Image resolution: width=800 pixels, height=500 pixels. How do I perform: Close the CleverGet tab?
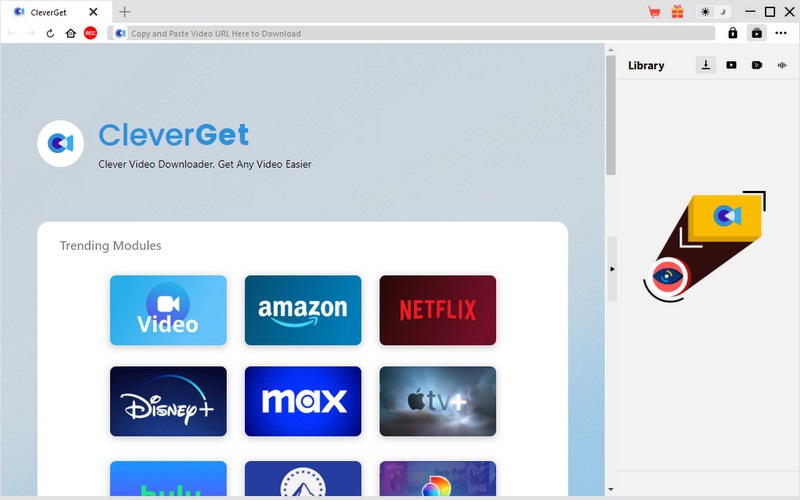pyautogui.click(x=93, y=12)
